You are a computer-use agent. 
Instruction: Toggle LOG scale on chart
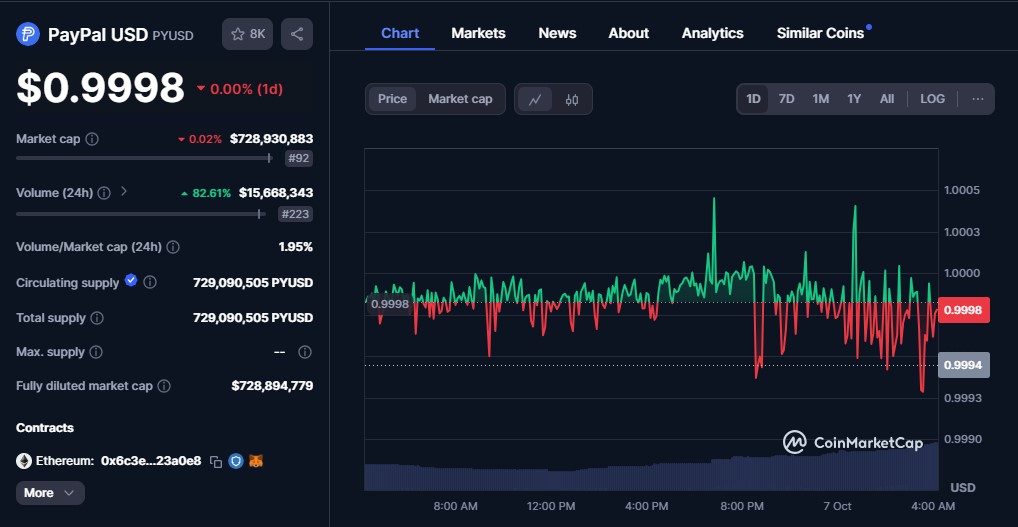932,99
